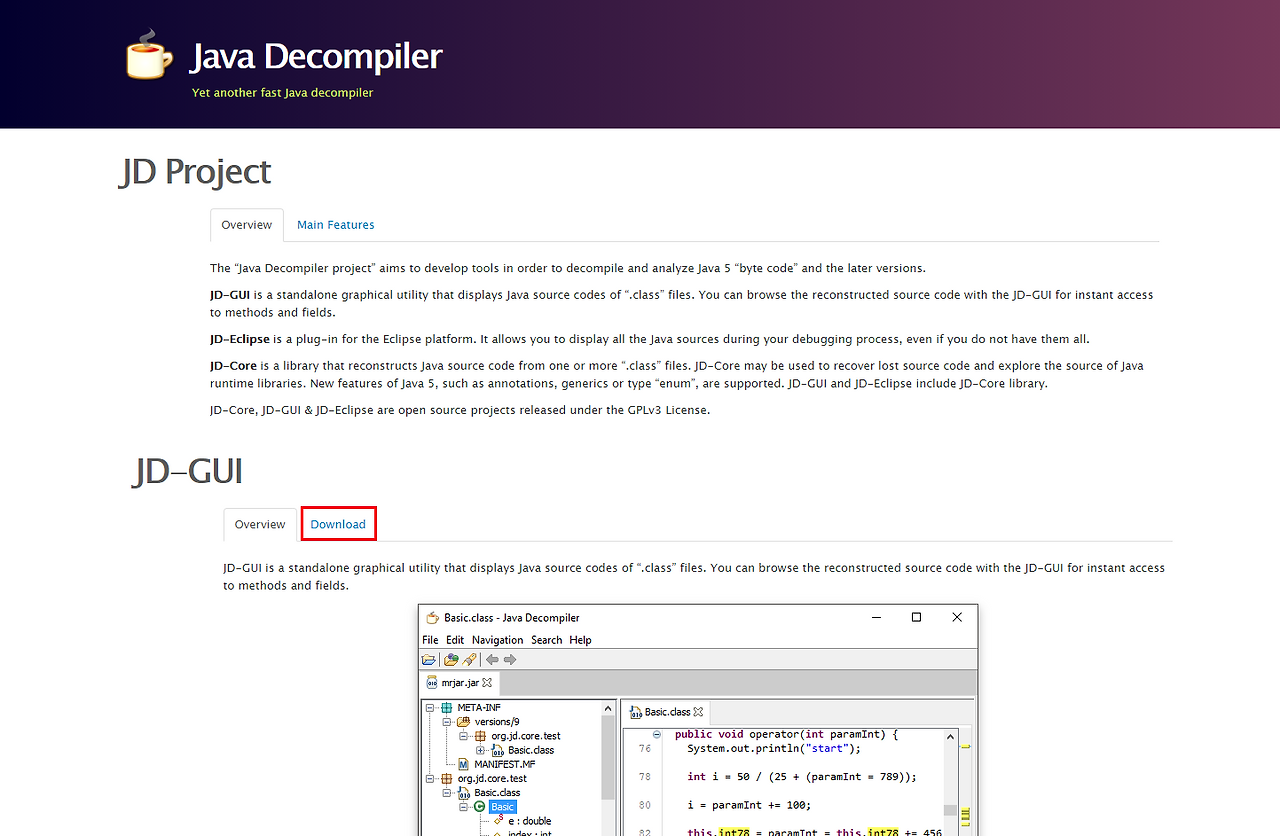The image size is (1280, 836).
Task: Click the Search flashlight toolbar icon in JD-GUI
Action: coord(469,660)
